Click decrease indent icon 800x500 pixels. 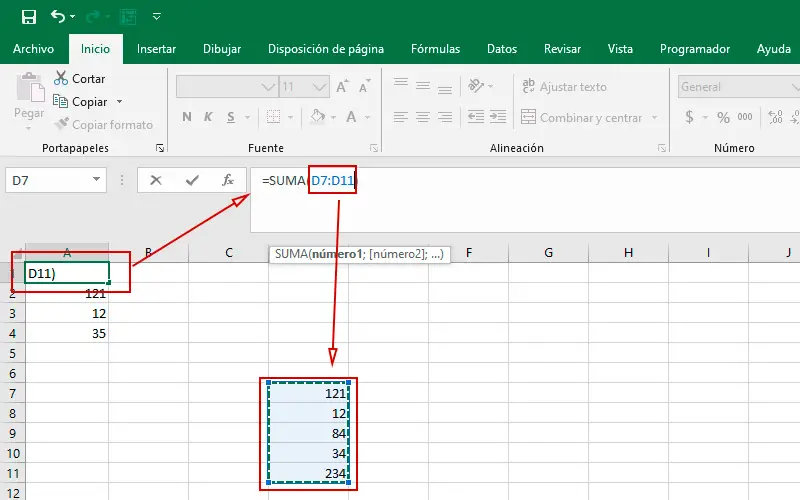(x=476, y=117)
